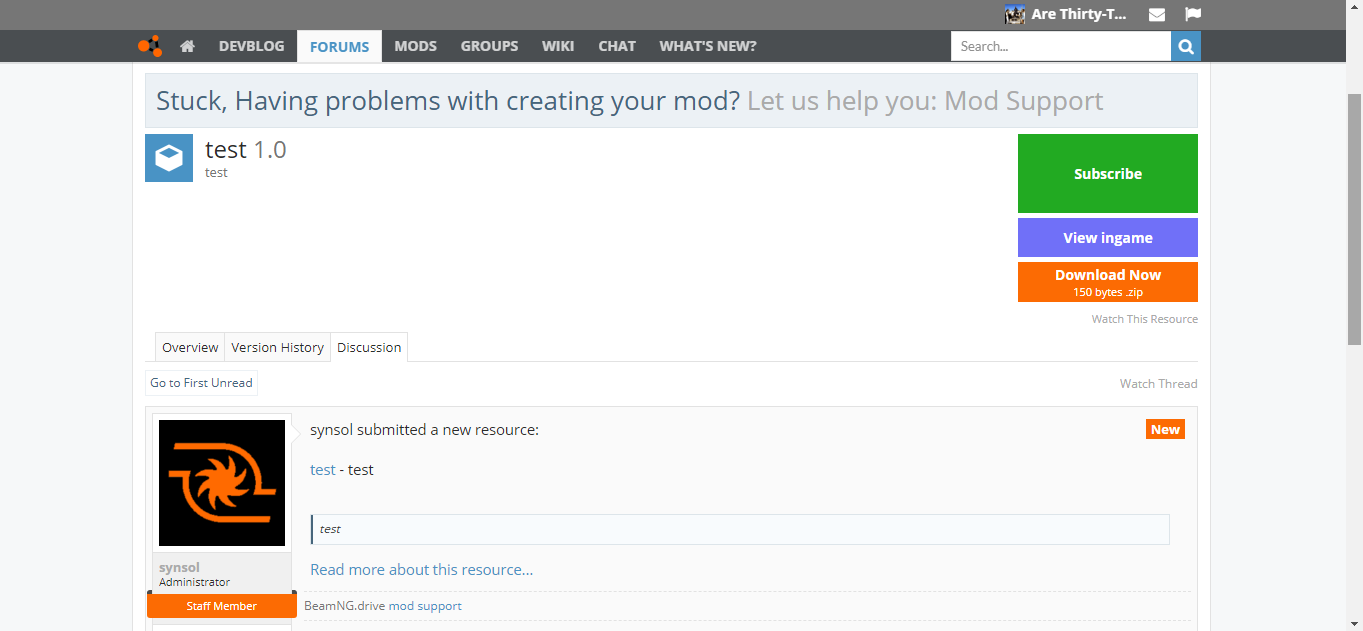Screen dimensions: 1363x631
Task: Click Download Now 150 bytes button
Action: click(1108, 282)
